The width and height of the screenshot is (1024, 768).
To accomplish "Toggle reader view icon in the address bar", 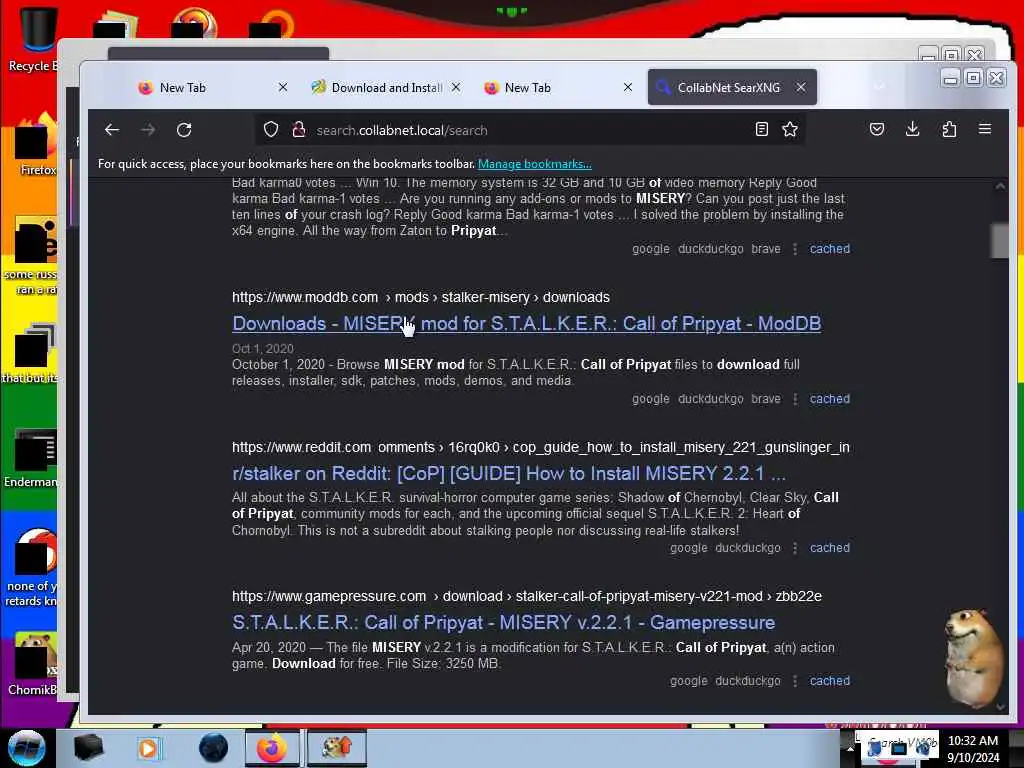I will 761,129.
